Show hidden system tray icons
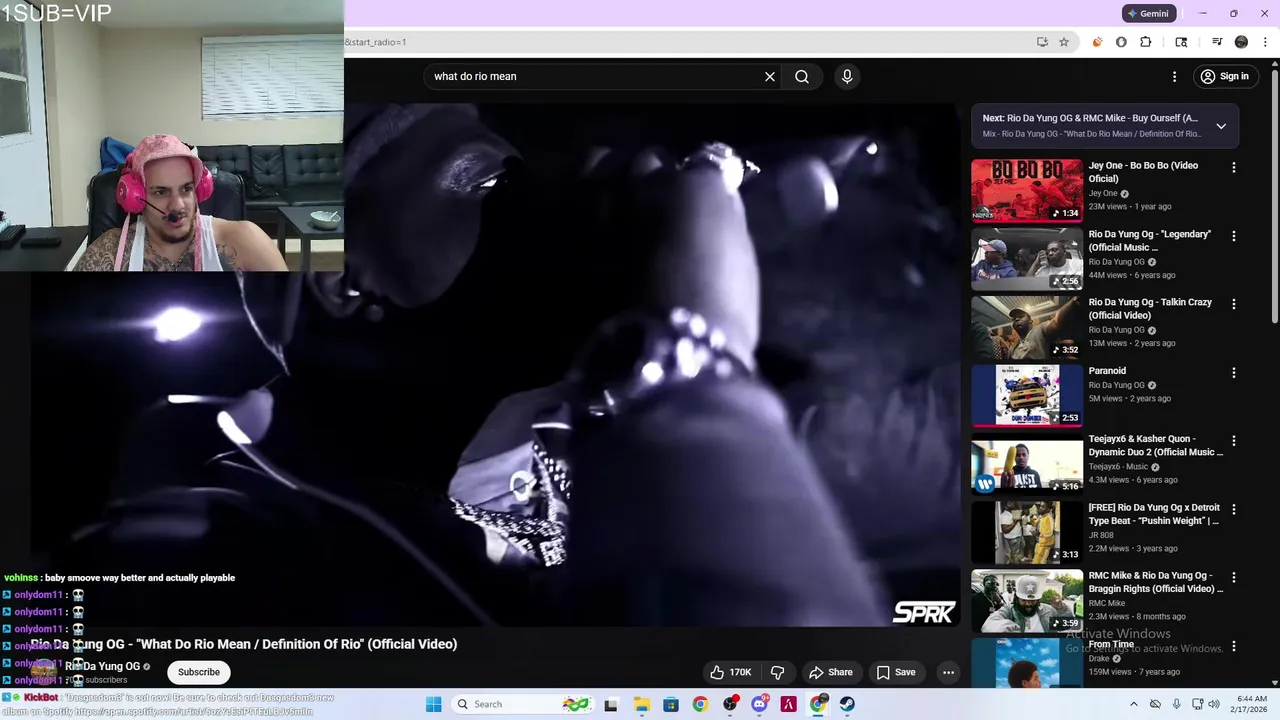1280x720 pixels. 1133,704
